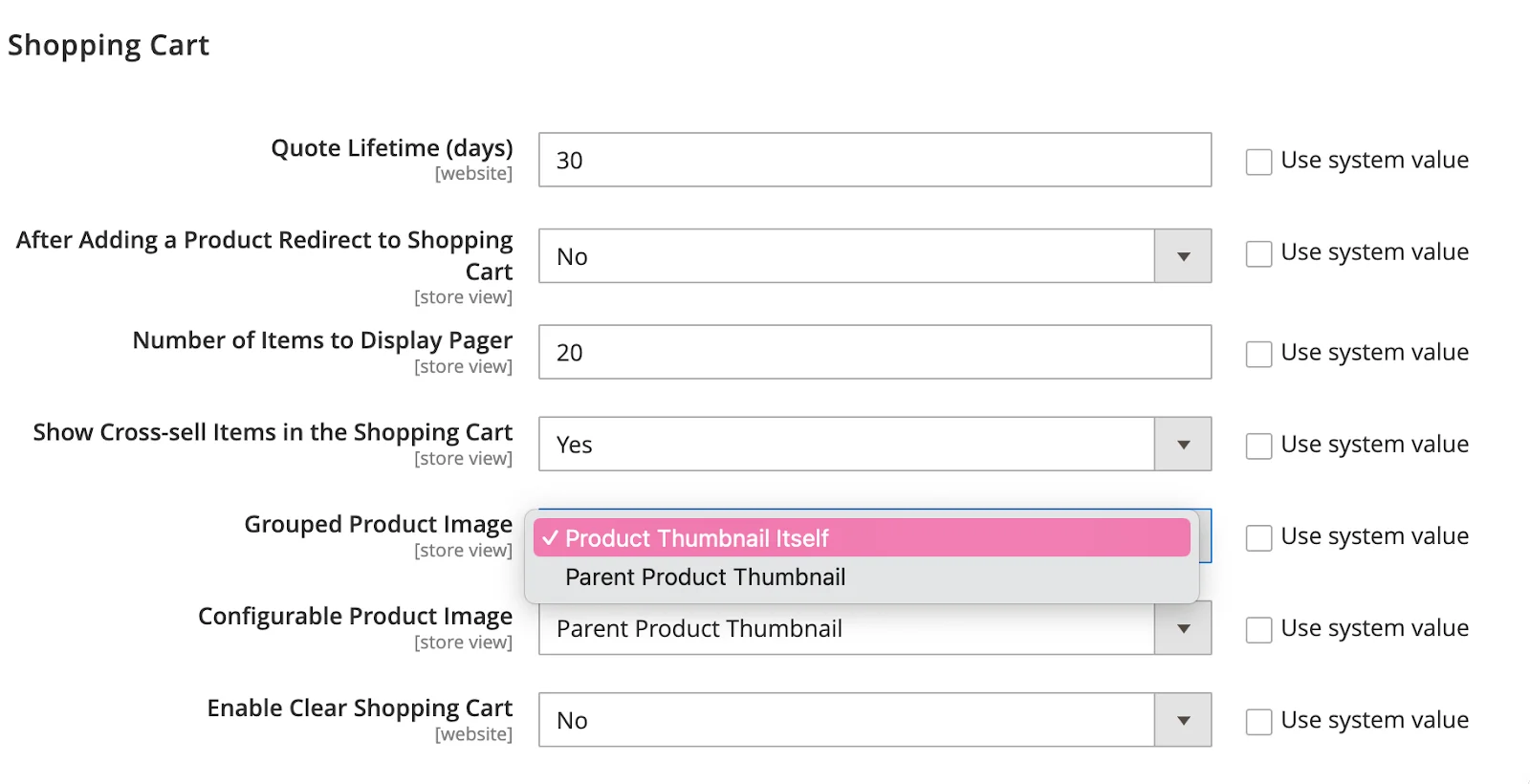Screen dimensions: 1530x784
Task: Check Use system value for Grouped Product Image
Action: click(x=1258, y=537)
